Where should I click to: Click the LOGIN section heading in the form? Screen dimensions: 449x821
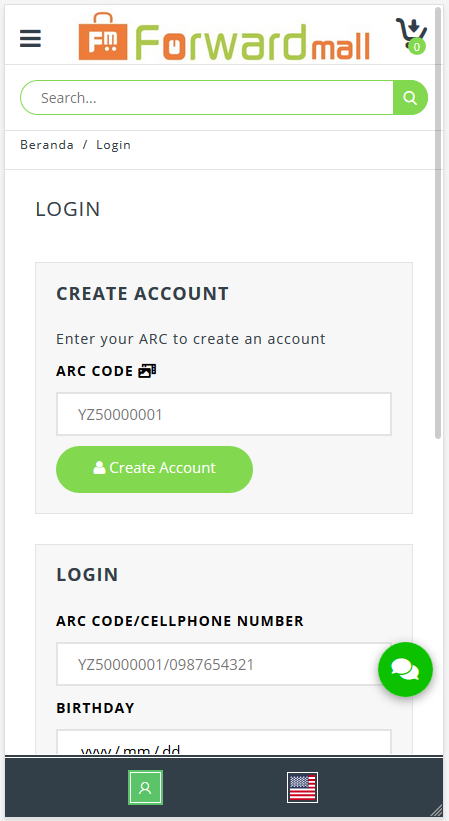(87, 575)
